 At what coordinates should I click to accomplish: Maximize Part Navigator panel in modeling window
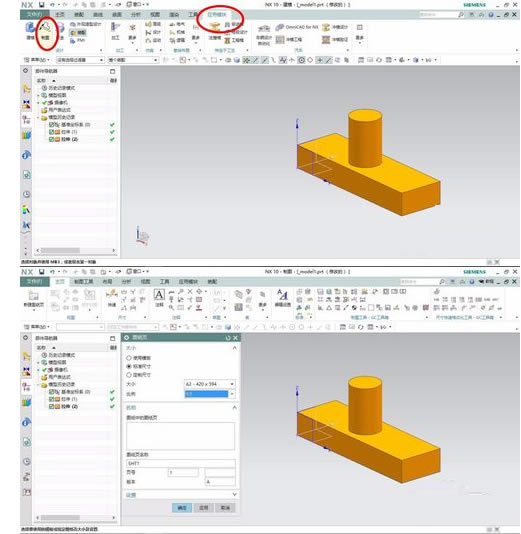pyautogui.click(x=113, y=71)
